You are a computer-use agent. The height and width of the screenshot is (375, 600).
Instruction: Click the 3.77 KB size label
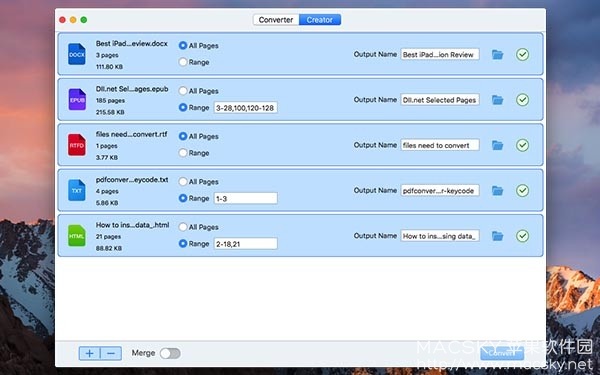coord(107,157)
